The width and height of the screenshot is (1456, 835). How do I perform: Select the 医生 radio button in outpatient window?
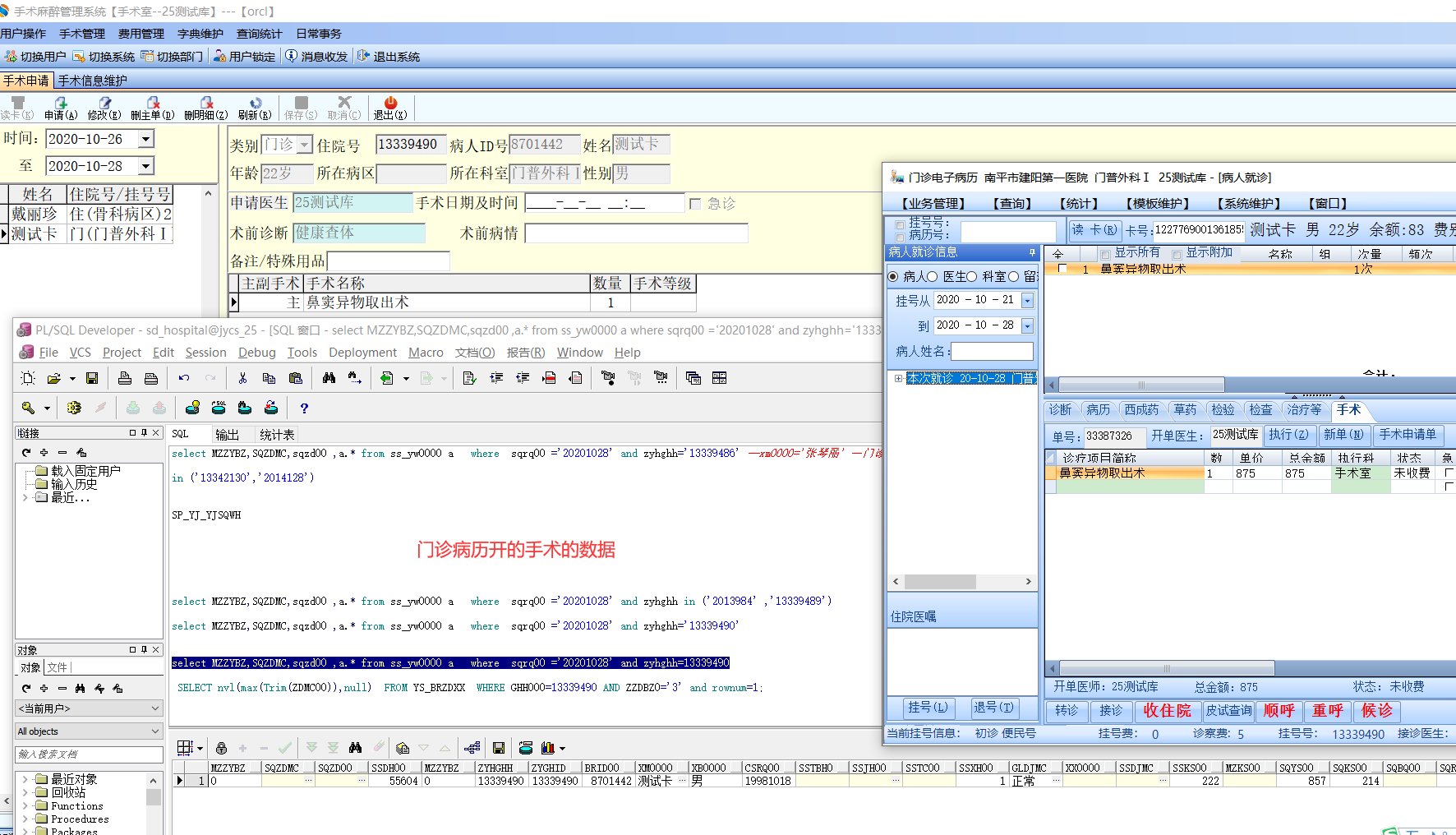pos(933,277)
